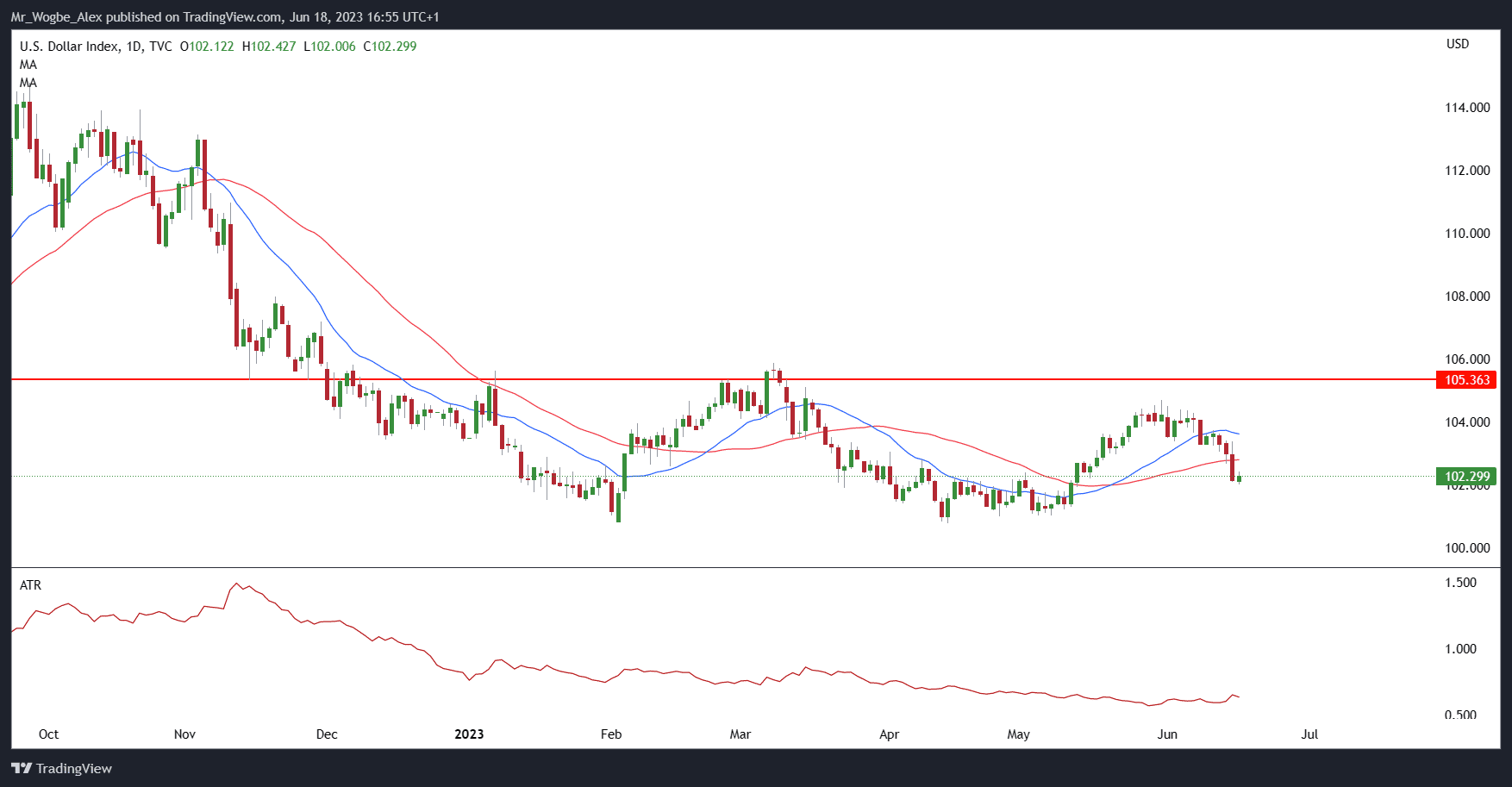Click the Feb label on time axis
1512x787 pixels.
pyautogui.click(x=611, y=734)
